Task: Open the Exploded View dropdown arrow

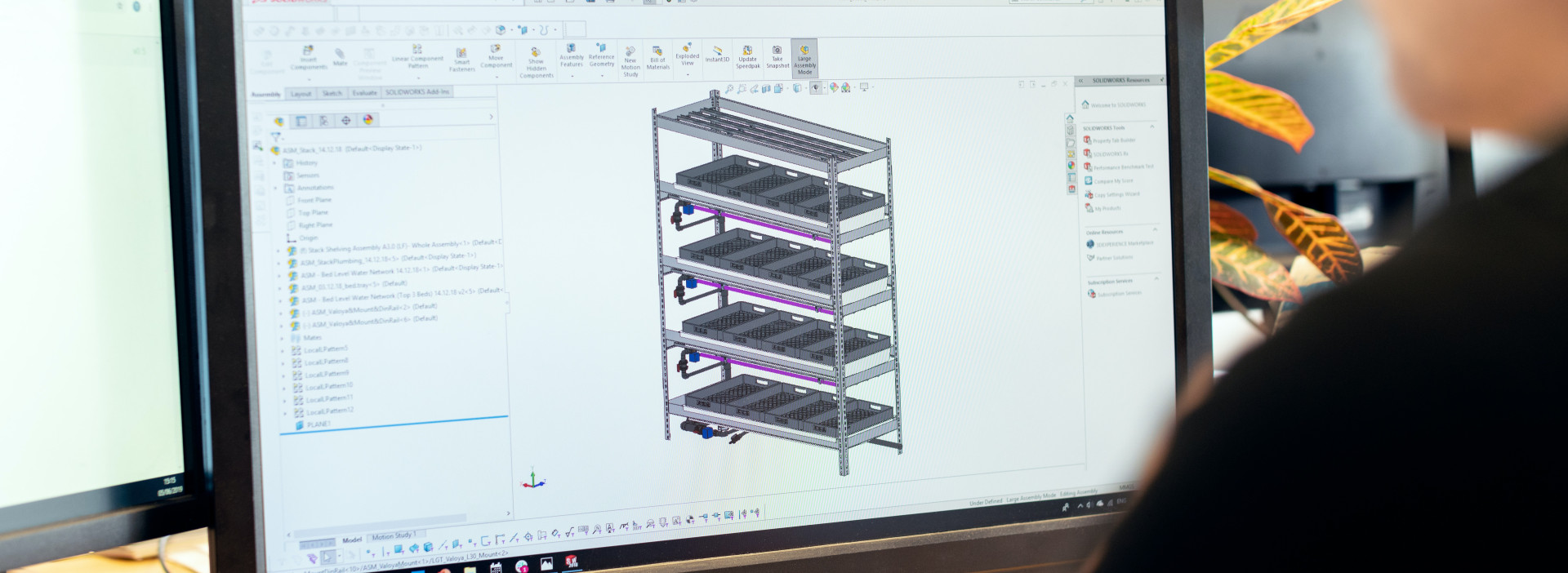Action: tap(688, 74)
